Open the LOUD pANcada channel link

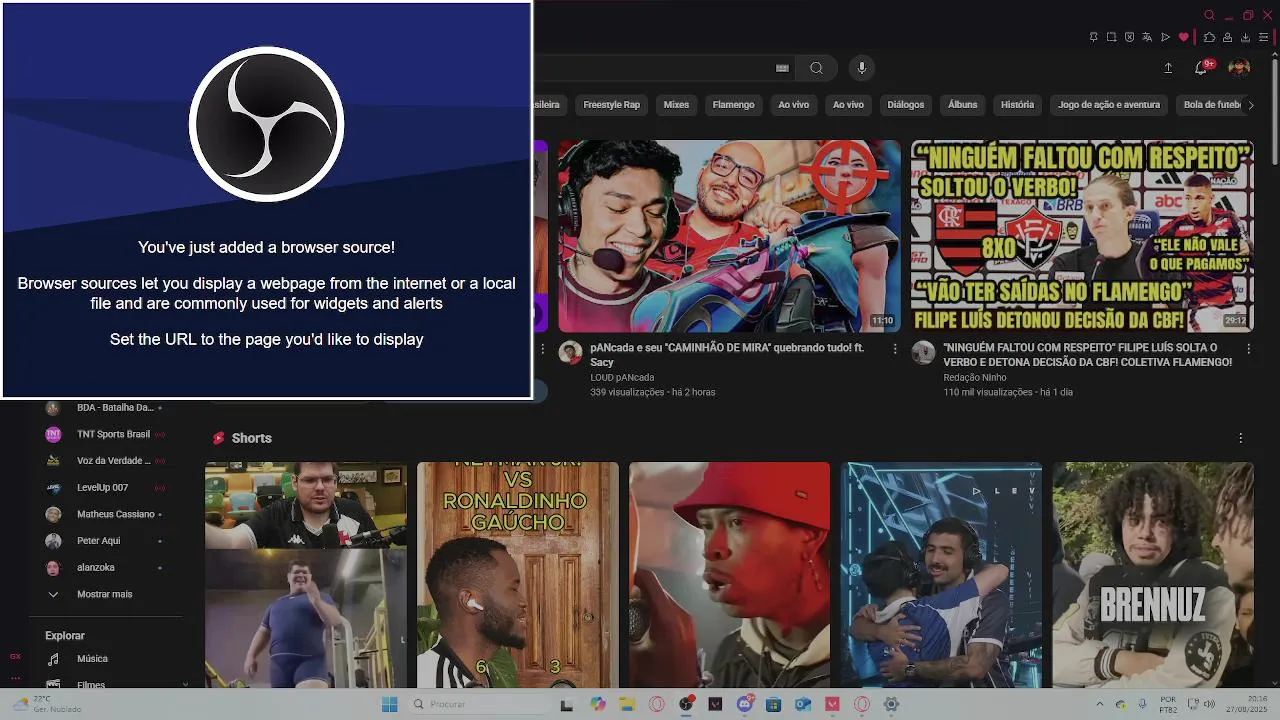[622, 377]
